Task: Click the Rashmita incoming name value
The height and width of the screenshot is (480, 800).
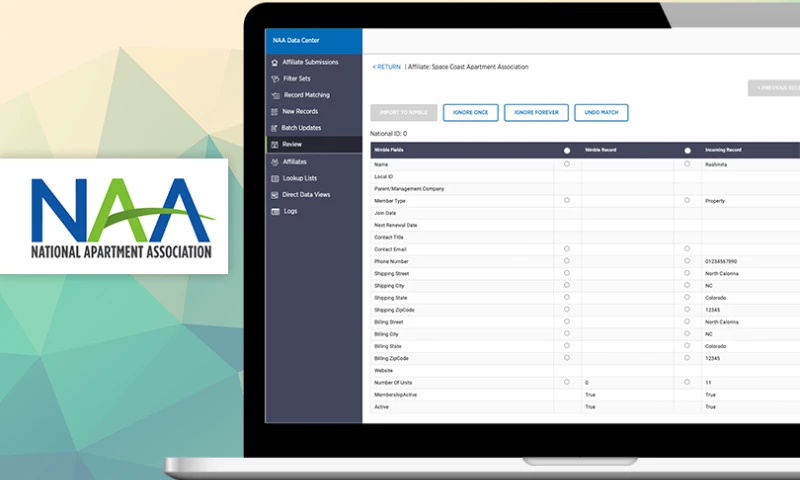Action: [x=716, y=165]
